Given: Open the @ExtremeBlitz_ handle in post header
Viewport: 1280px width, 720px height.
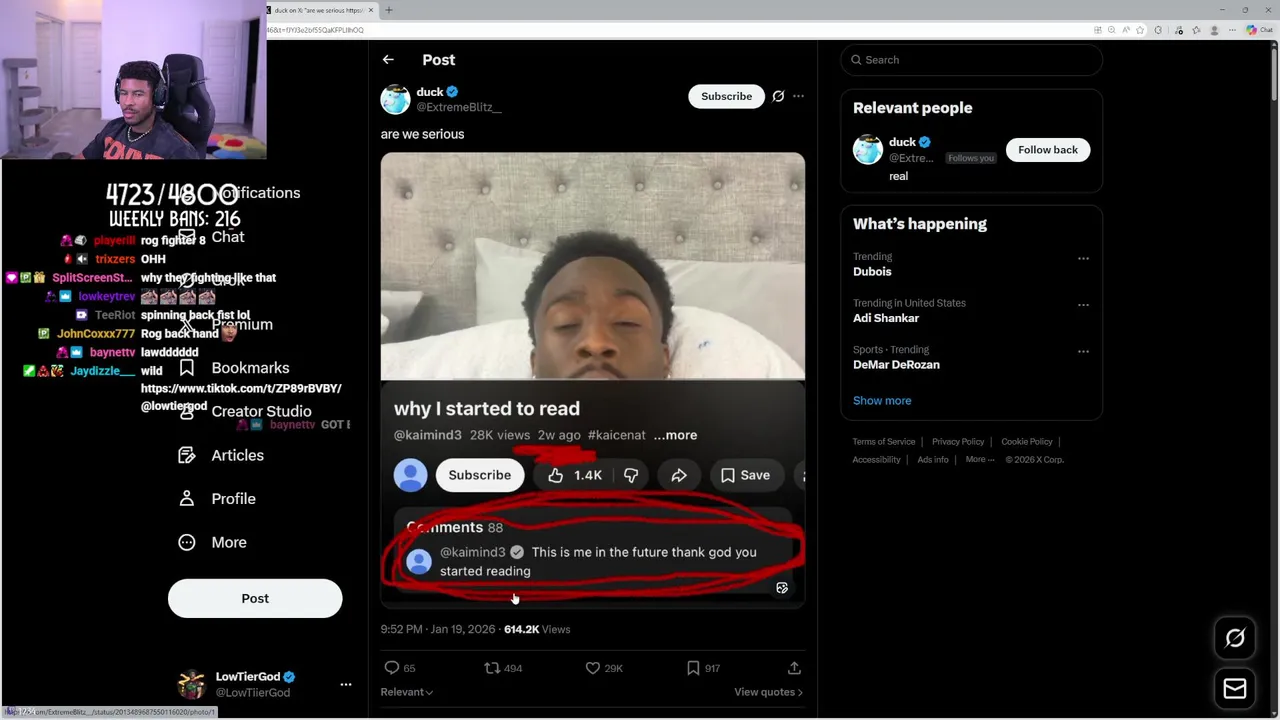Looking at the screenshot, I should [x=459, y=107].
